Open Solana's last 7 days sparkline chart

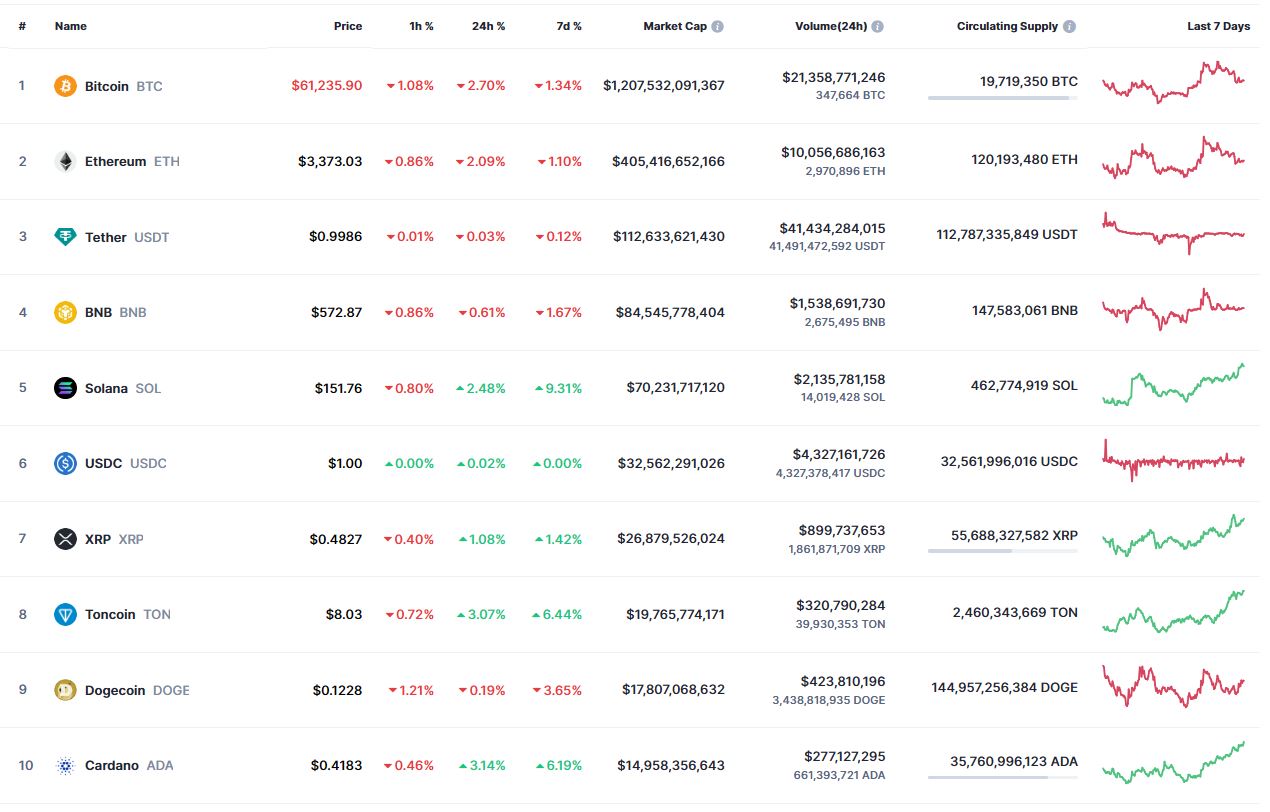(x=1173, y=386)
